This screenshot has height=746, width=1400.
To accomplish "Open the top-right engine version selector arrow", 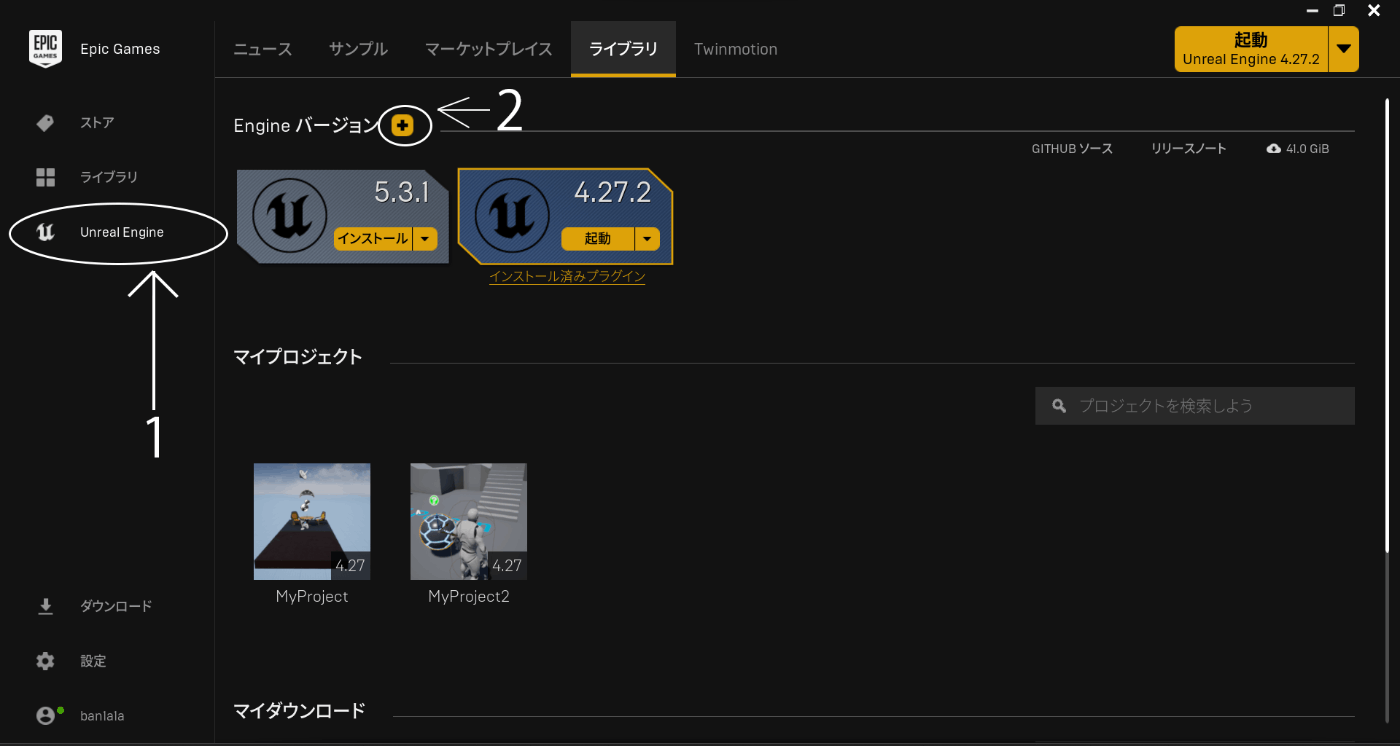I will [1344, 49].
